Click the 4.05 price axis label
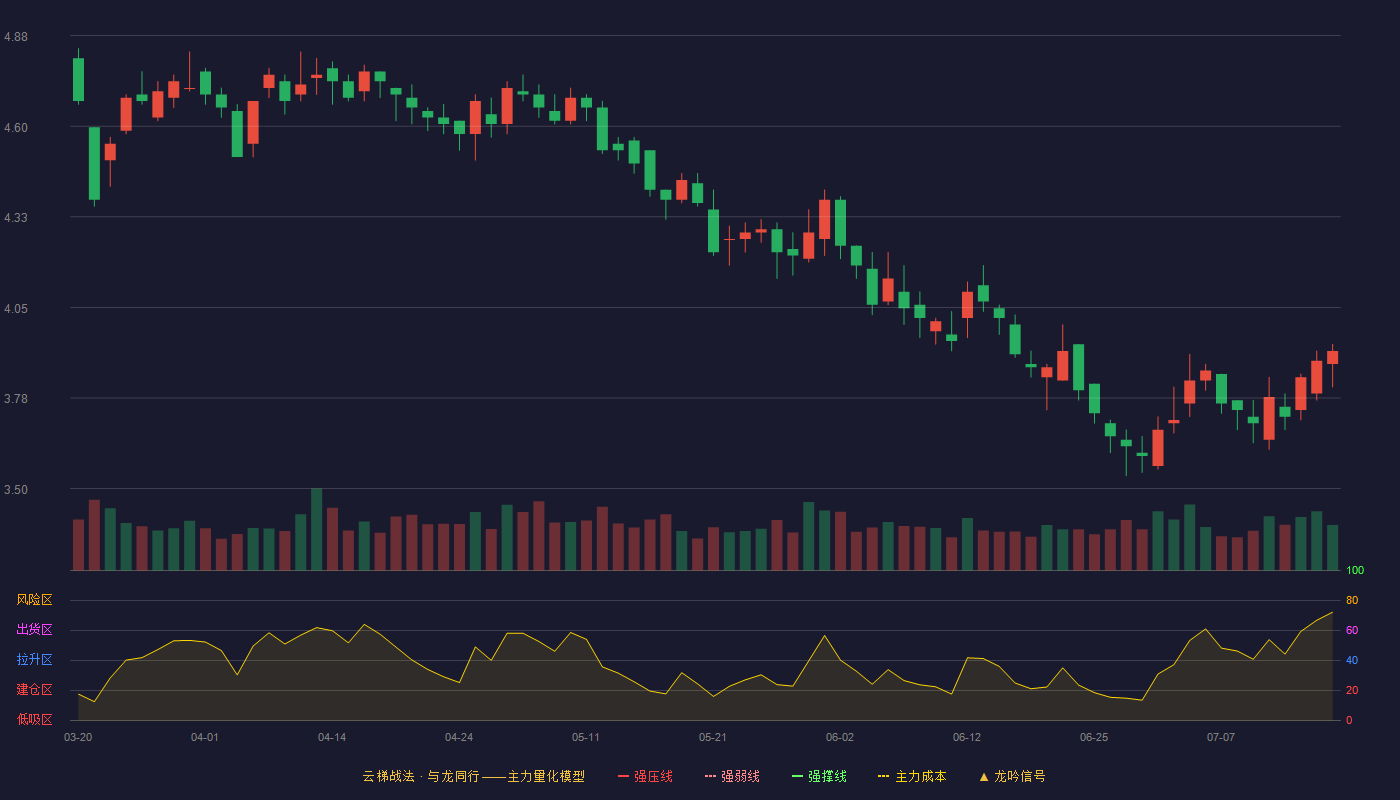The width and height of the screenshot is (1400, 800). [x=16, y=309]
